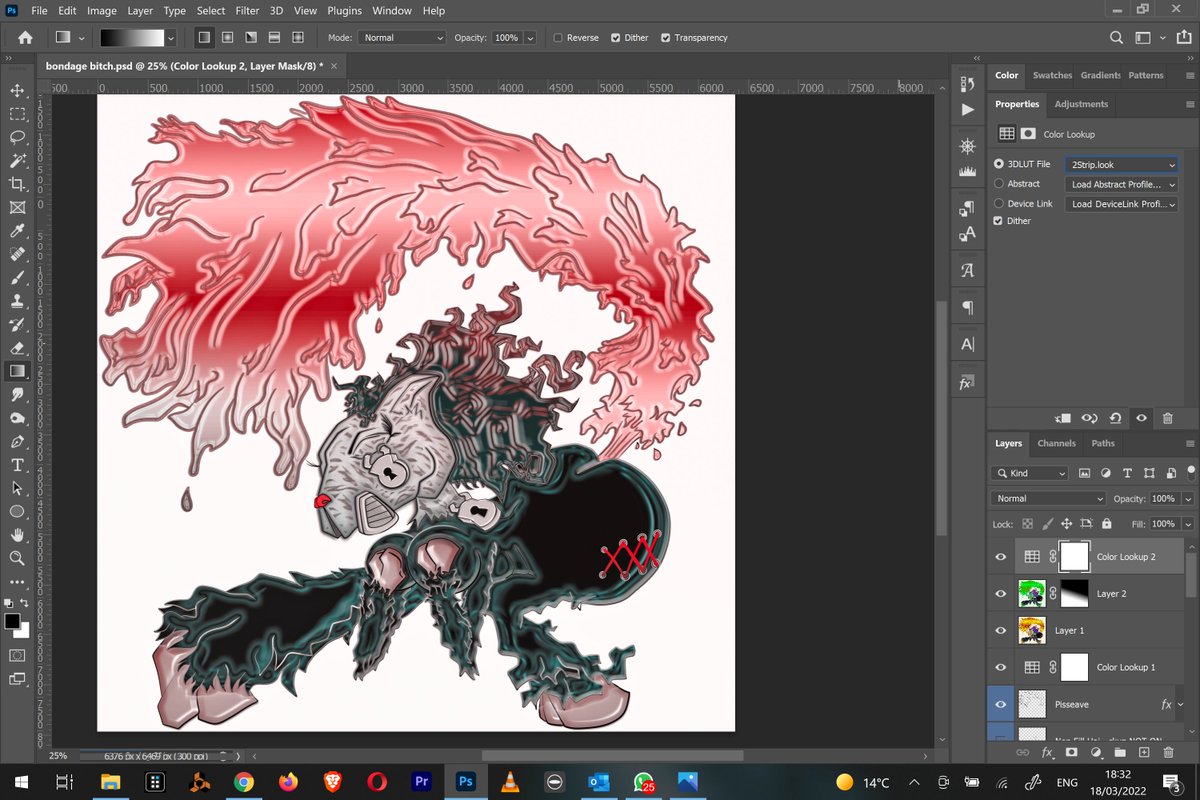1200x800 pixels.
Task: Hide the Color Lookup 1 layer
Action: tap(1001, 667)
